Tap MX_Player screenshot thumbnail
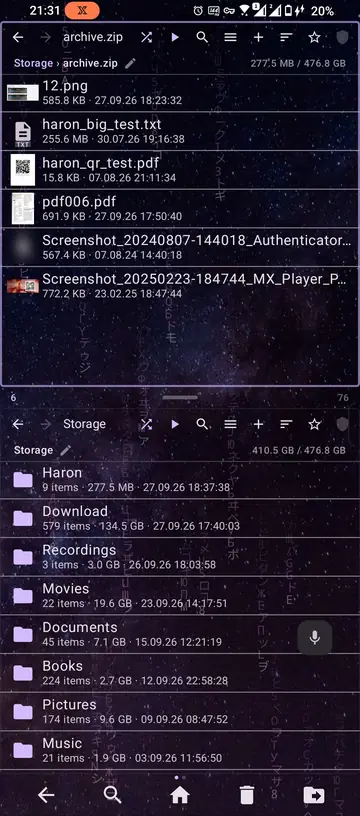360x816 pixels. point(23,285)
